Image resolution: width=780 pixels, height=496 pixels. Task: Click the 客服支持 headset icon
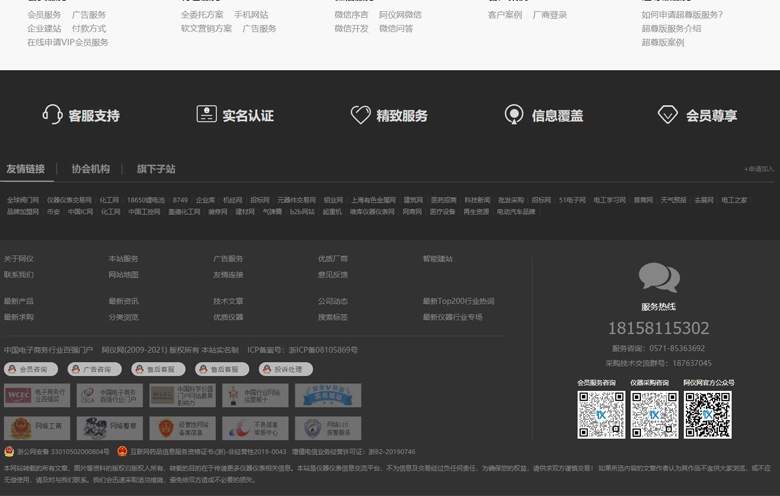click(52, 115)
